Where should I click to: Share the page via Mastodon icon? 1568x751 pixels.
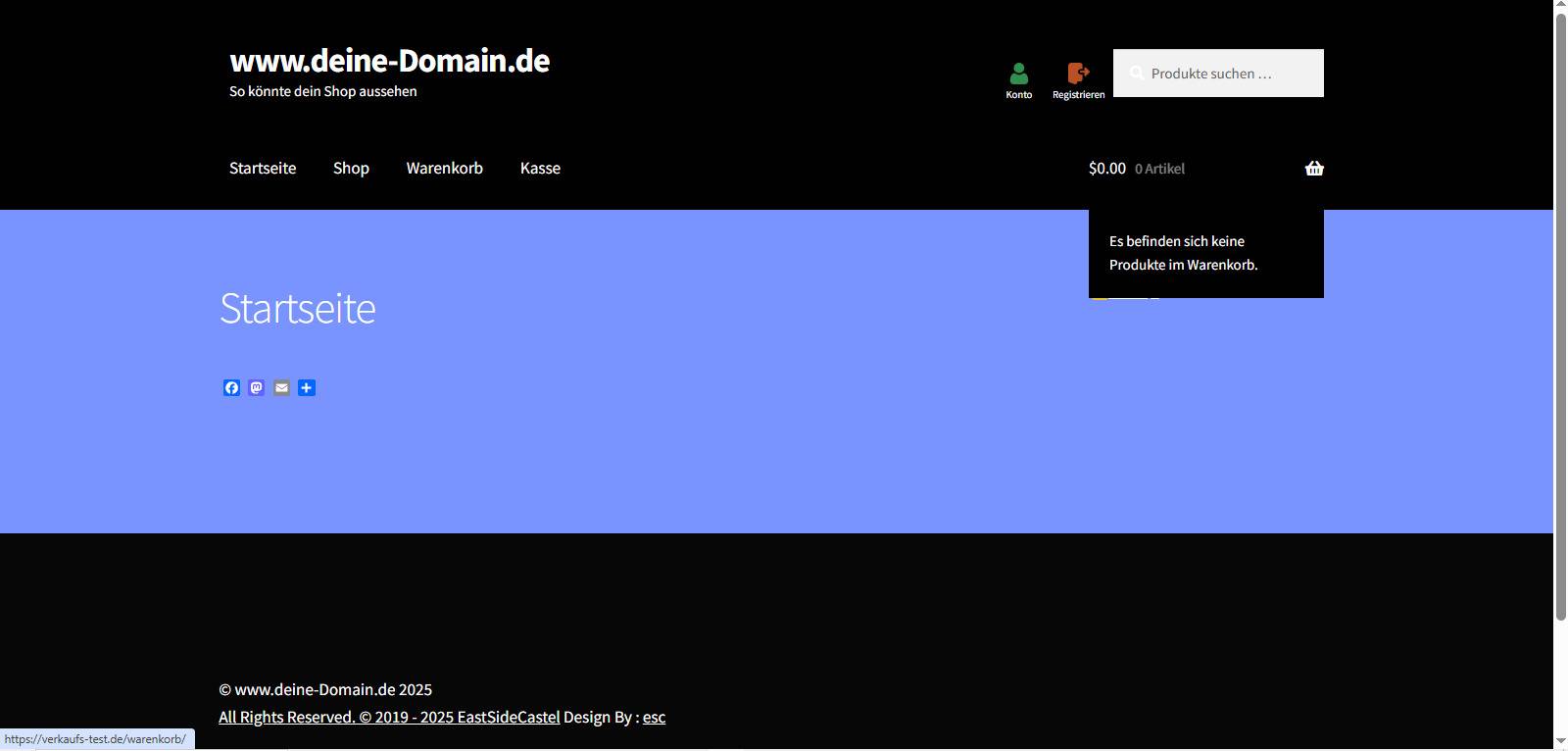tap(257, 388)
